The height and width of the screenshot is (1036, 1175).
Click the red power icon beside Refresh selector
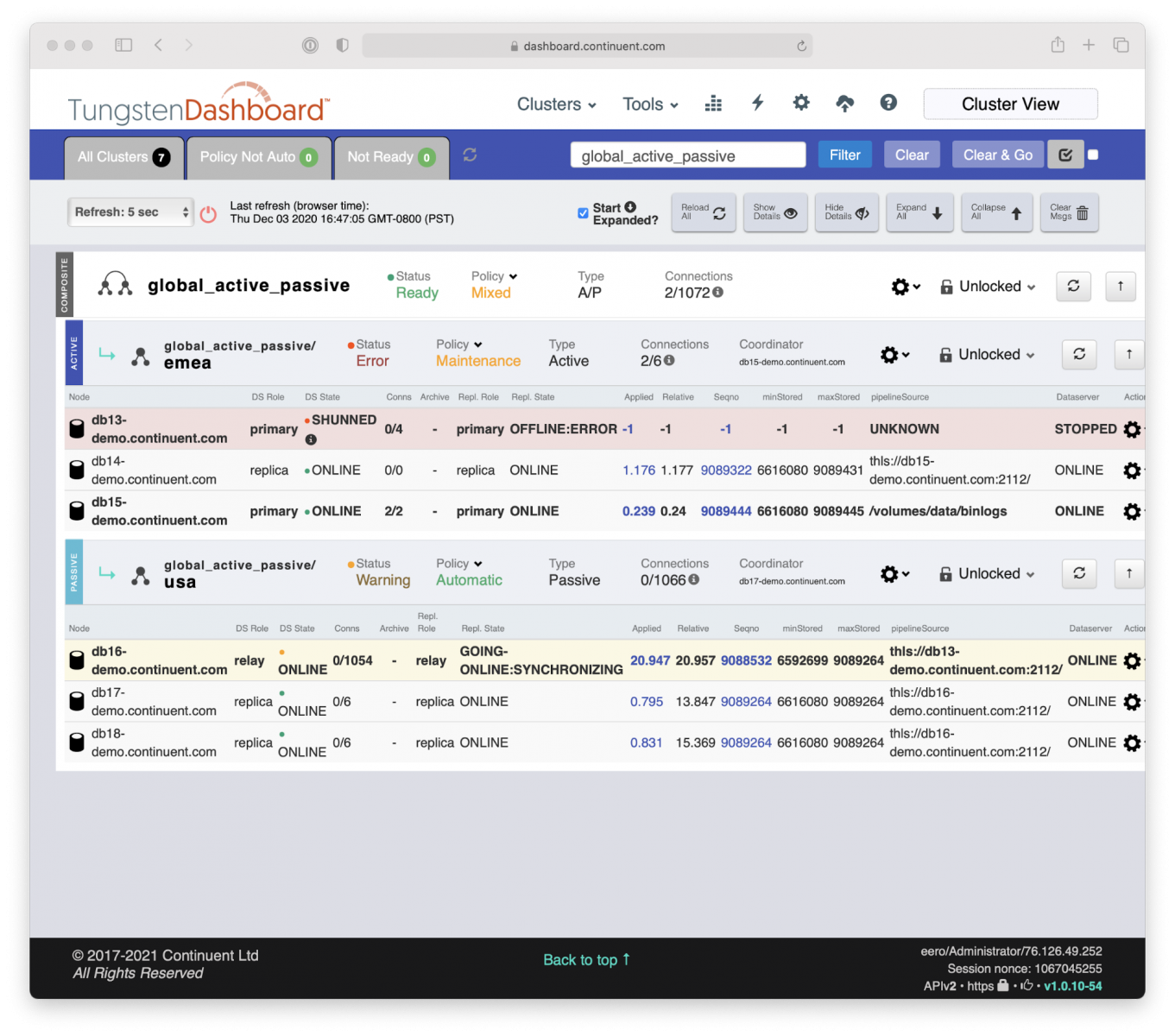[x=208, y=213]
